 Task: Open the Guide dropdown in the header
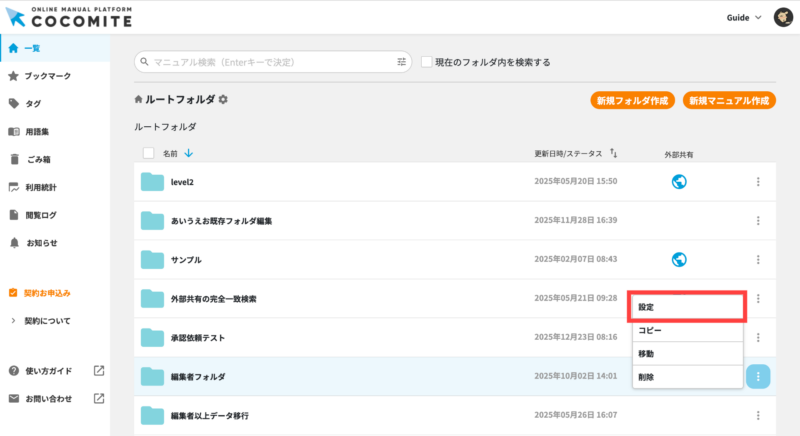coord(743,18)
